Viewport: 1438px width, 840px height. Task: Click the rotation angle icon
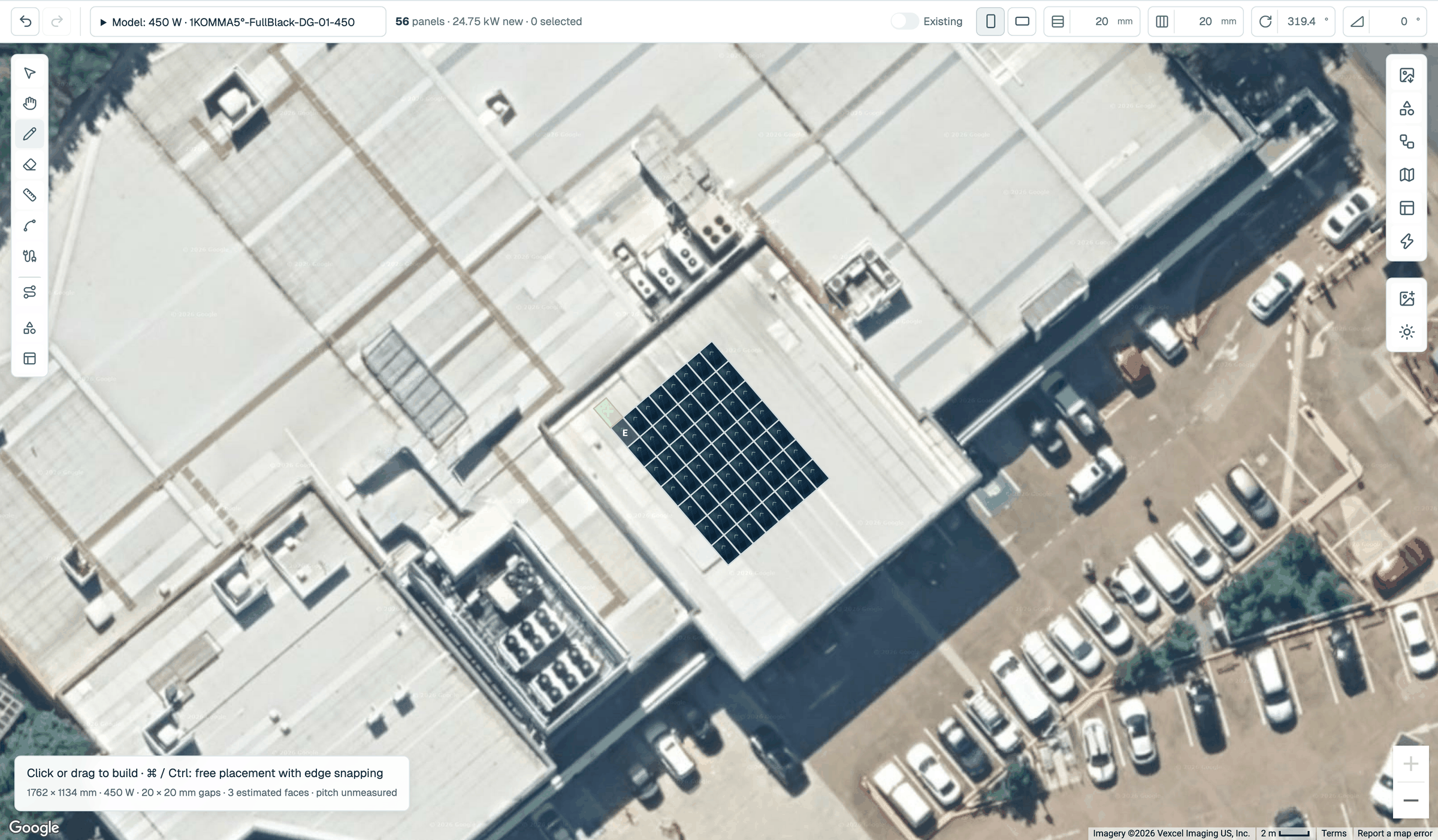(x=1265, y=22)
